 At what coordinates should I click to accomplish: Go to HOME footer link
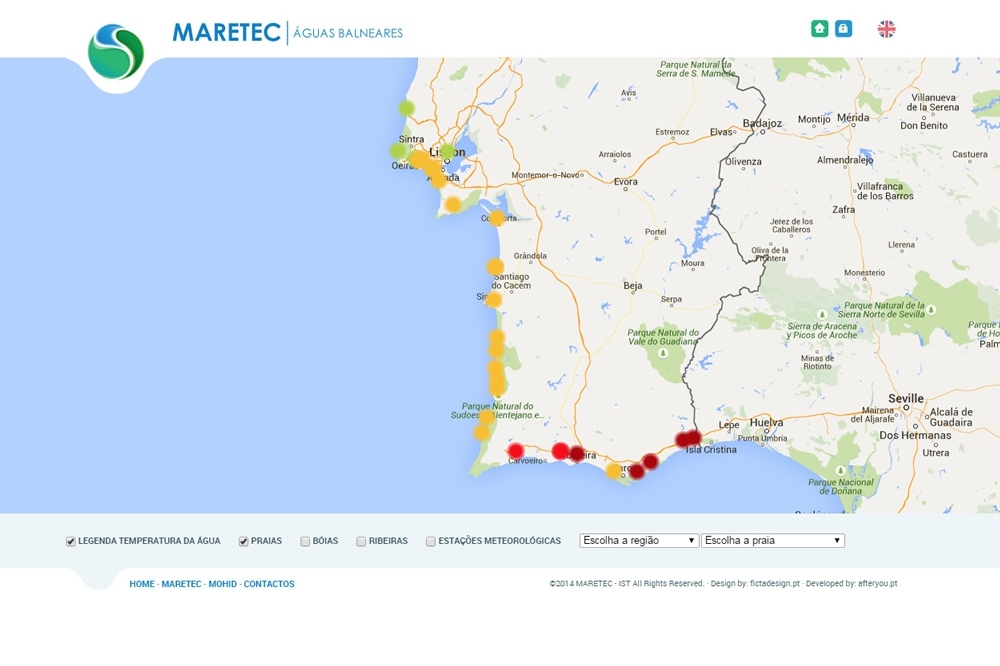(142, 584)
